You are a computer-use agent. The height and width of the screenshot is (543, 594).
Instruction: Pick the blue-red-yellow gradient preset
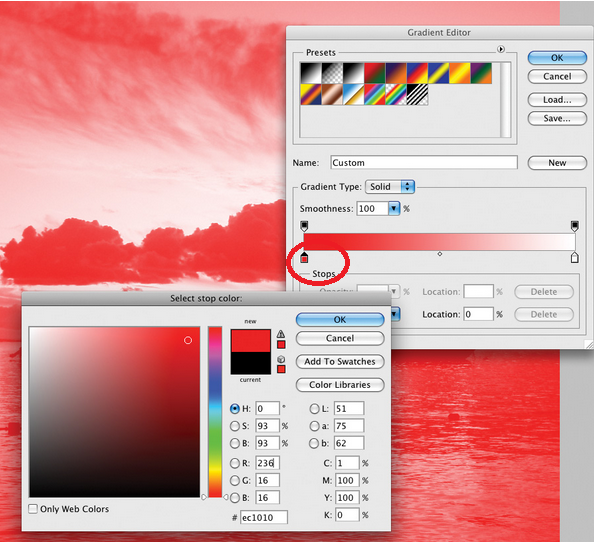417,73
